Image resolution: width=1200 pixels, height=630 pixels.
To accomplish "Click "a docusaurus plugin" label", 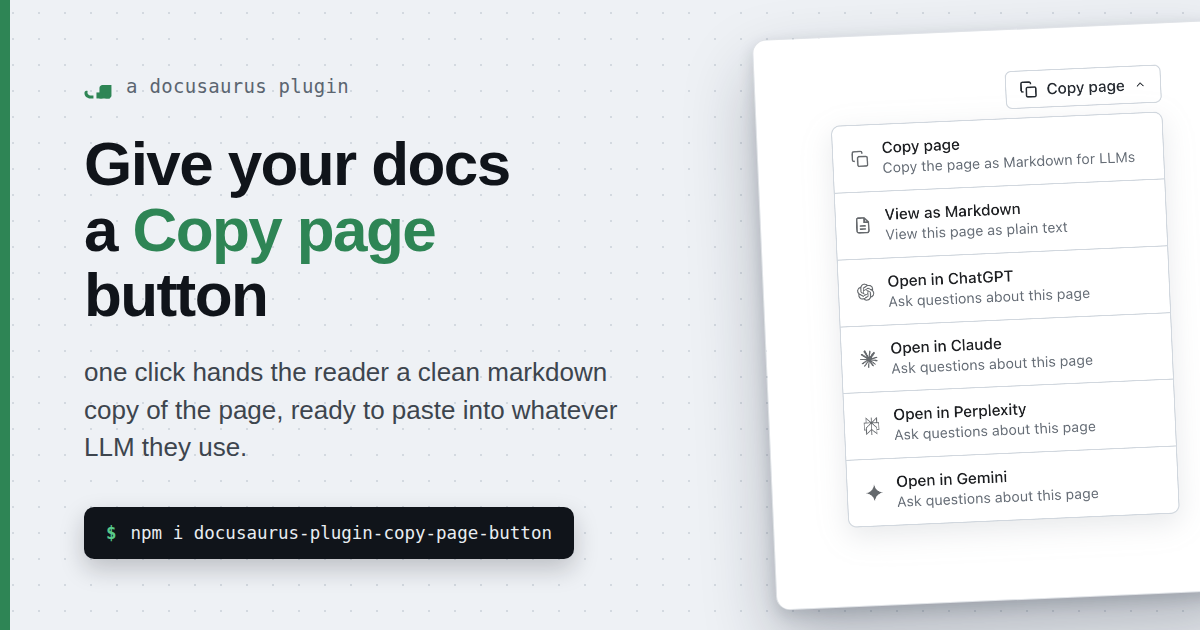I will coord(238,86).
